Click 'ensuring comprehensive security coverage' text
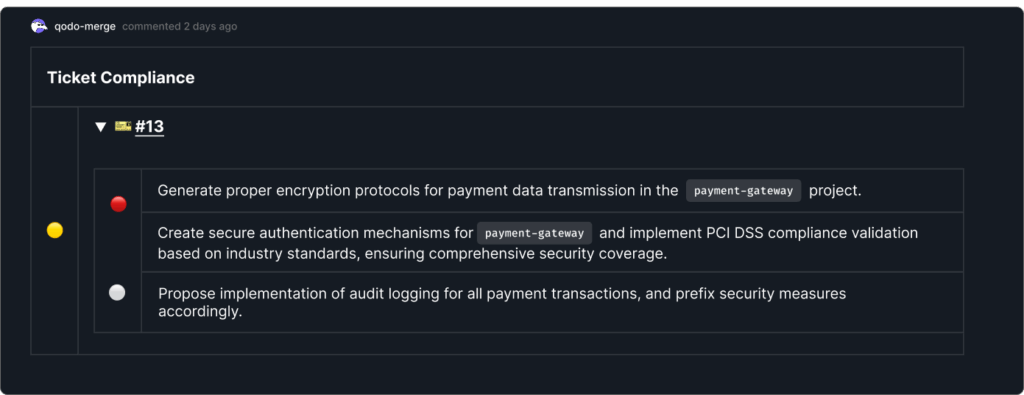Screen dimensions: 1024x395 coord(516,254)
